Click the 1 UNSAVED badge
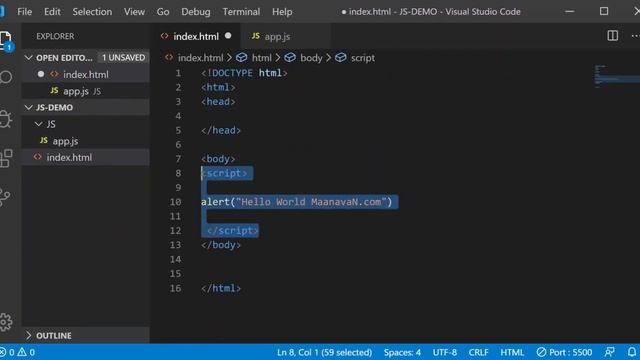Image resolution: width=640 pixels, height=360 pixels. click(x=123, y=58)
